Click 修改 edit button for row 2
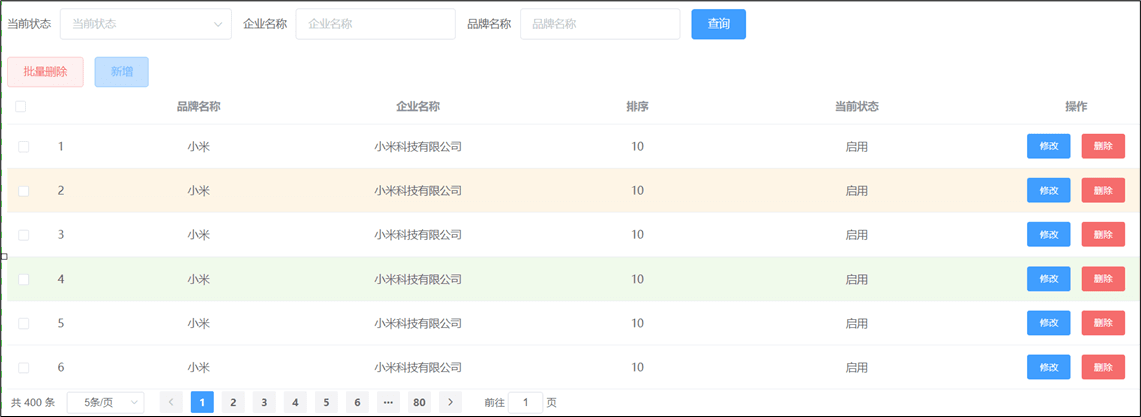 click(x=1048, y=191)
